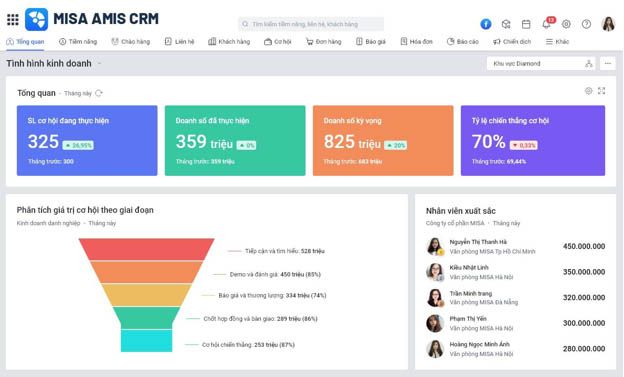Open the settings gear in header

coord(566,24)
